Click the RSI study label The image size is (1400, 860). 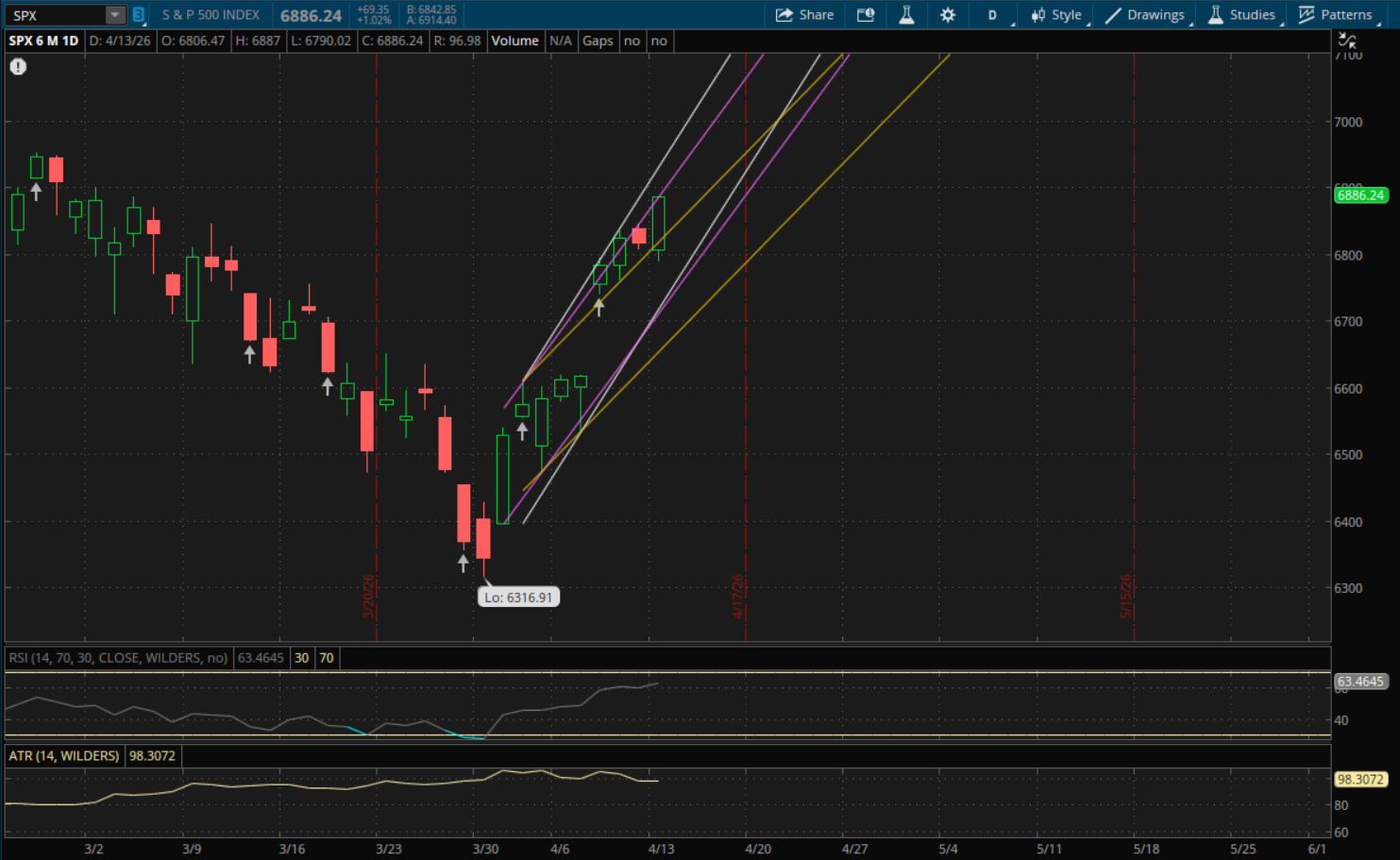pos(118,658)
